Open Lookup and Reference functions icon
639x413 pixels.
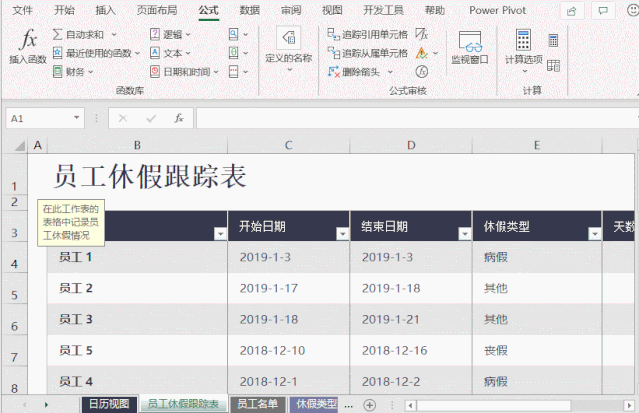pyautogui.click(x=233, y=34)
